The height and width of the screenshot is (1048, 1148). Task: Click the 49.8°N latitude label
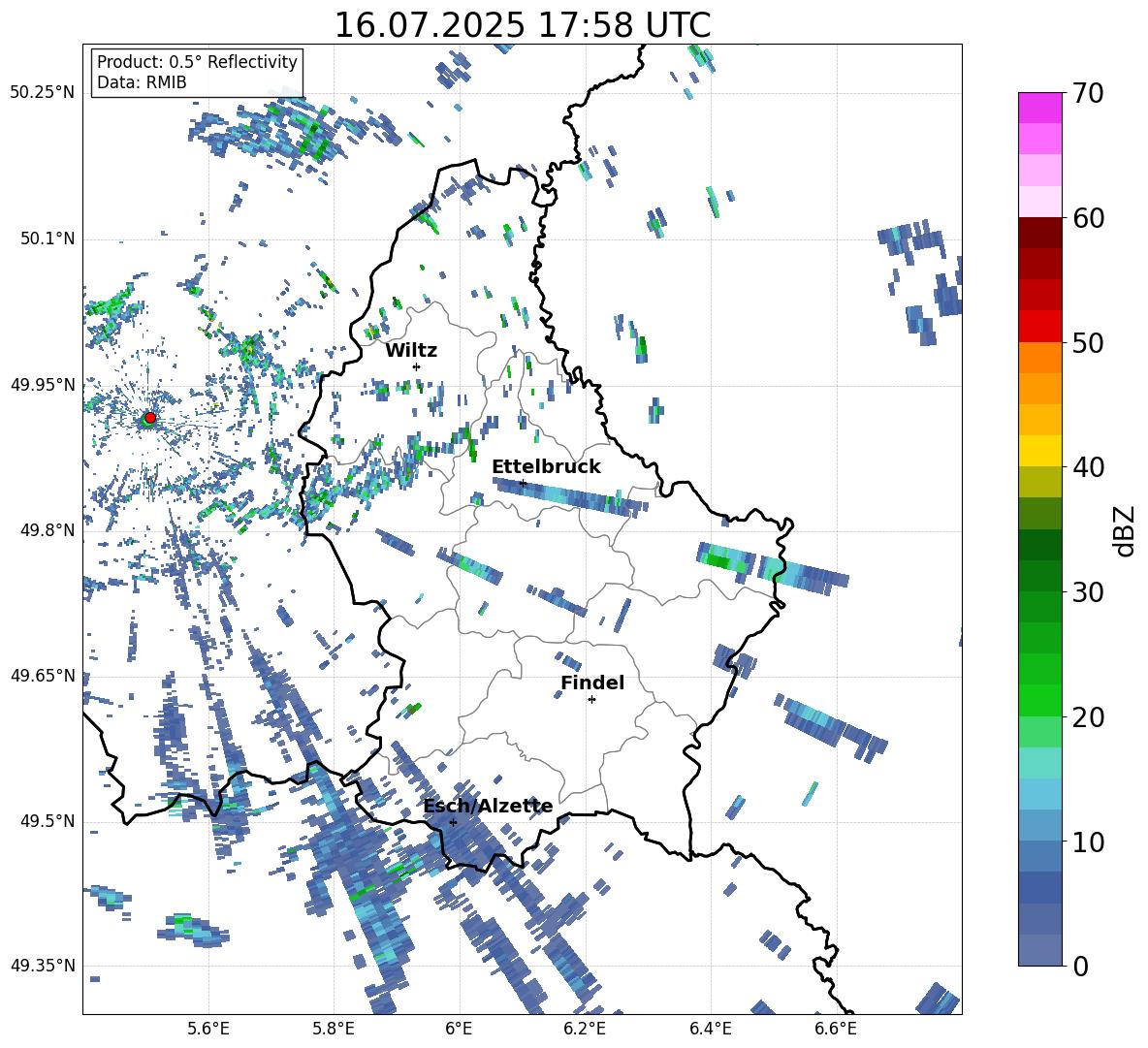[47, 530]
